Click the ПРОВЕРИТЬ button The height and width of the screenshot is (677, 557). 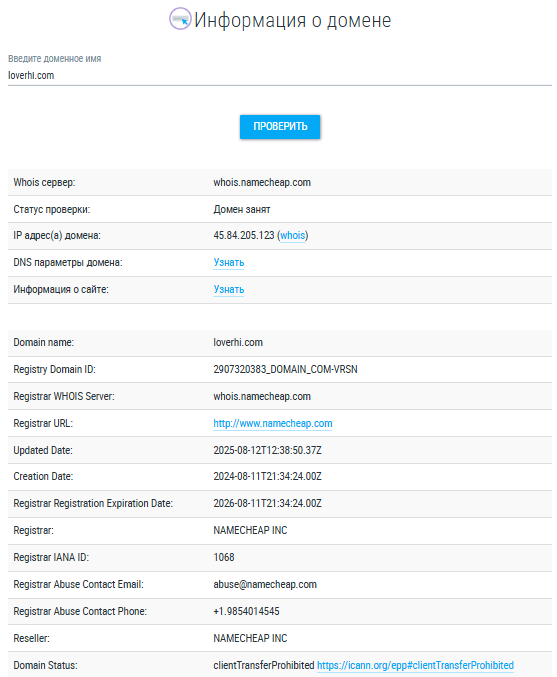coord(280,127)
